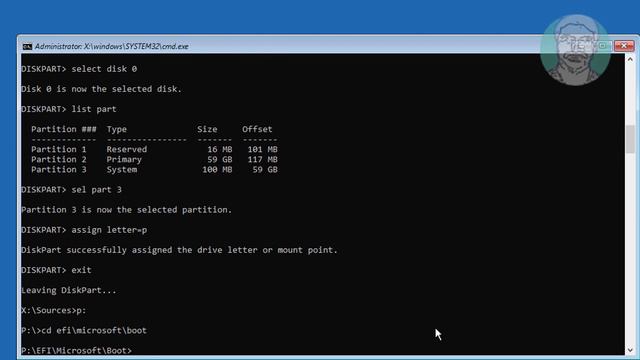Click the 'Partition 1' row label

point(59,149)
